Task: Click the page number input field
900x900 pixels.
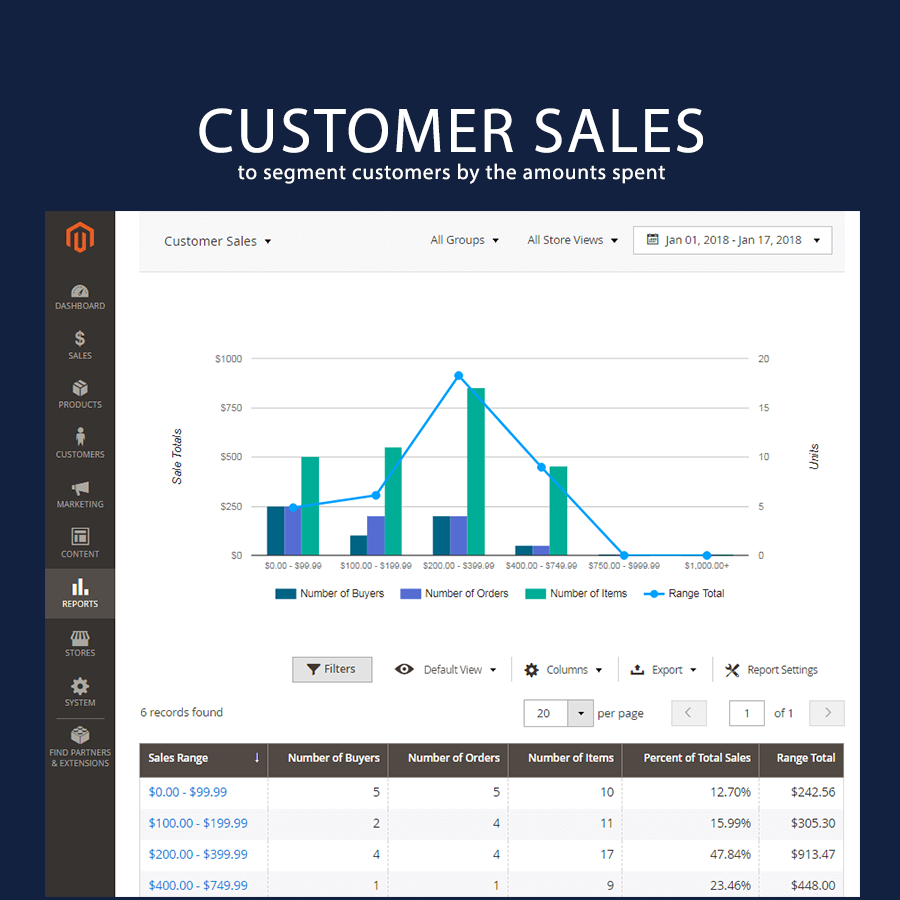Action: point(747,713)
